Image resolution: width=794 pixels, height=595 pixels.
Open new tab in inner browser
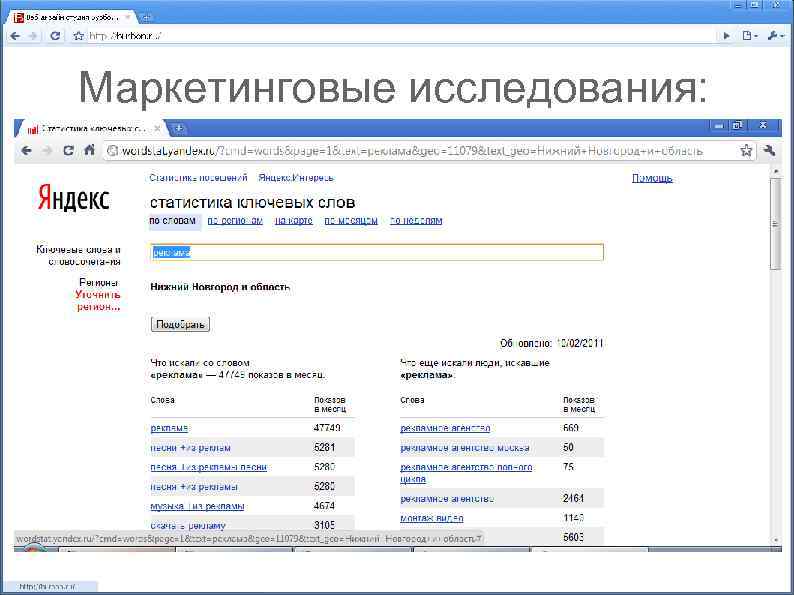pyautogui.click(x=178, y=129)
